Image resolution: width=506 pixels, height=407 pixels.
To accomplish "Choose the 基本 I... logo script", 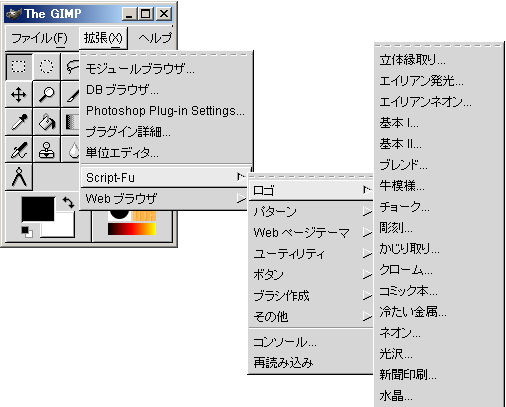I will click(438, 123).
